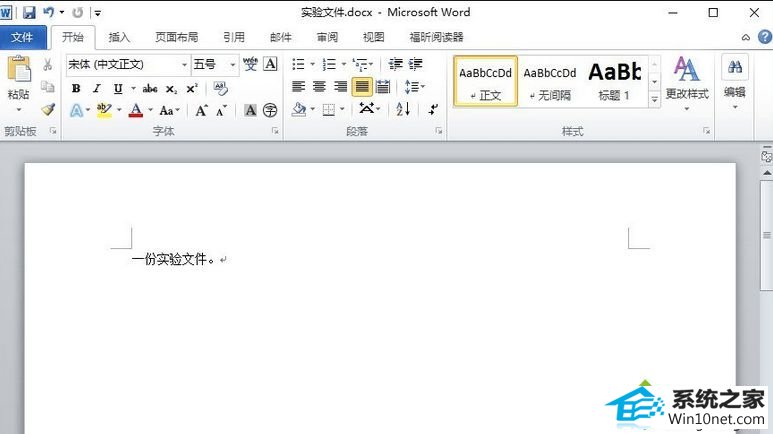Click the 更改样式 Change Styles button
This screenshot has height=434, width=773.
point(687,83)
